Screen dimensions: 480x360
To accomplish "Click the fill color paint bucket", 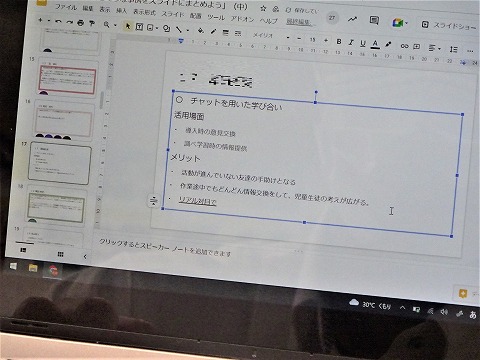I will [x=201, y=31].
